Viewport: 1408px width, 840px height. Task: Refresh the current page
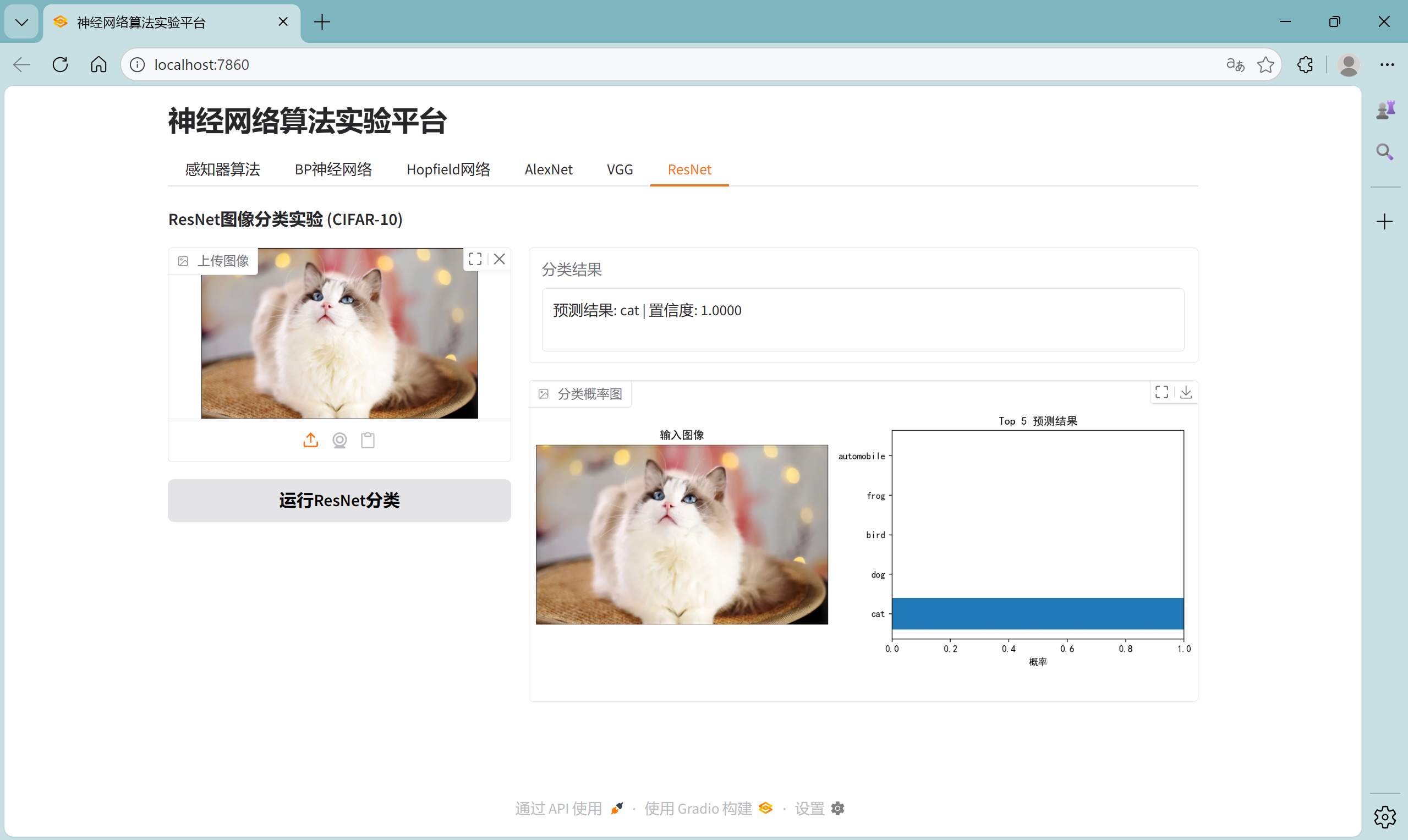[60, 64]
